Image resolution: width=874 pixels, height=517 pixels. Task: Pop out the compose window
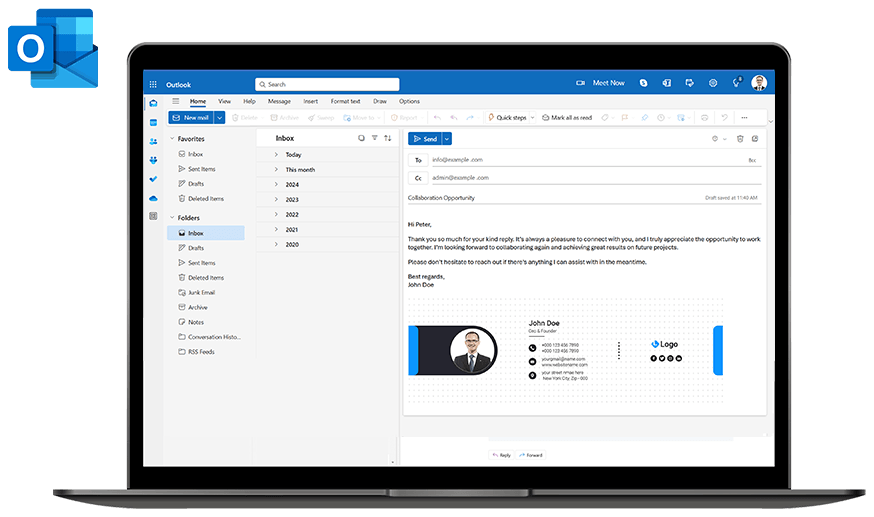point(755,139)
